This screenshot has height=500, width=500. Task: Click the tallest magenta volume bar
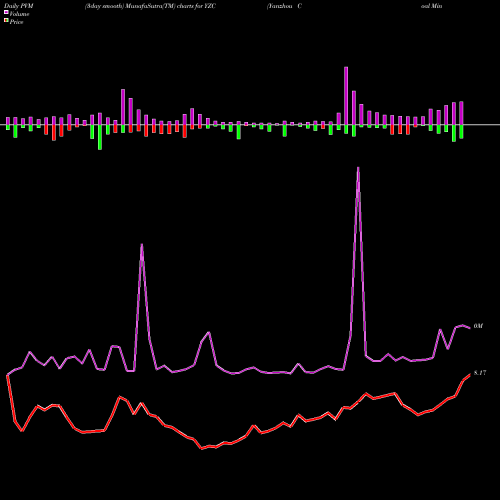point(346,96)
